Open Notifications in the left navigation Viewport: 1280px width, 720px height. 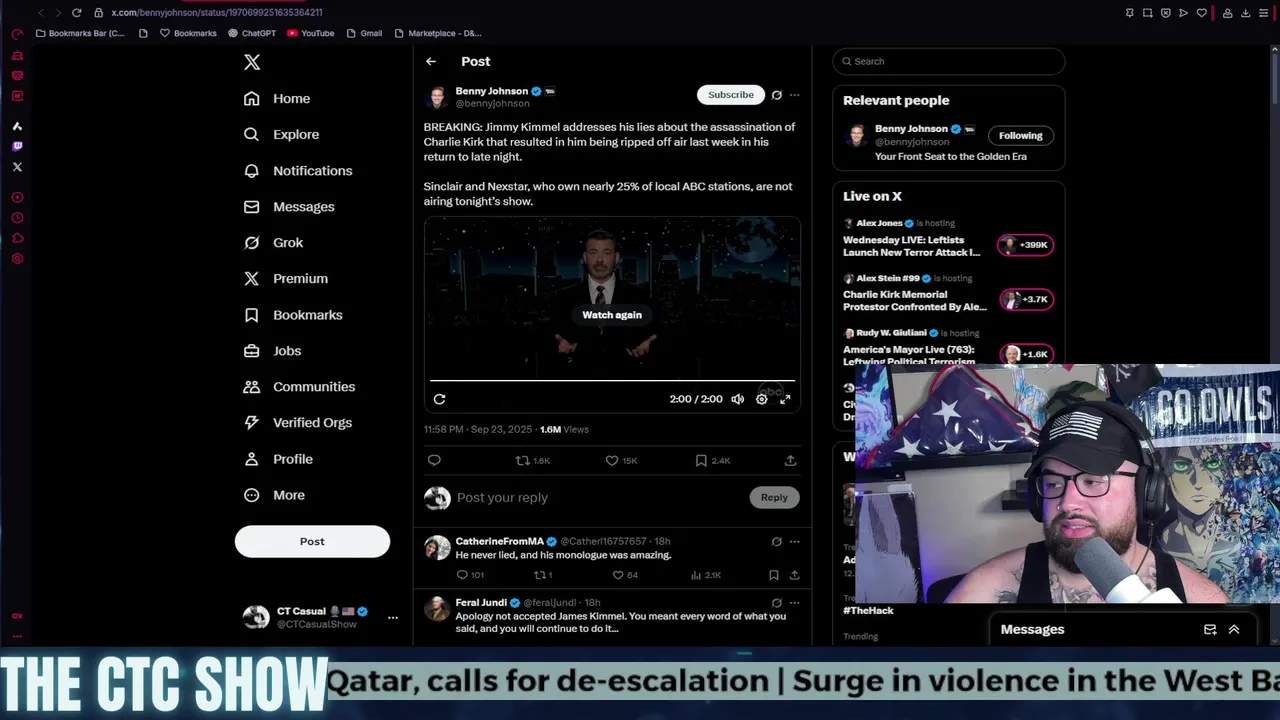click(x=298, y=171)
